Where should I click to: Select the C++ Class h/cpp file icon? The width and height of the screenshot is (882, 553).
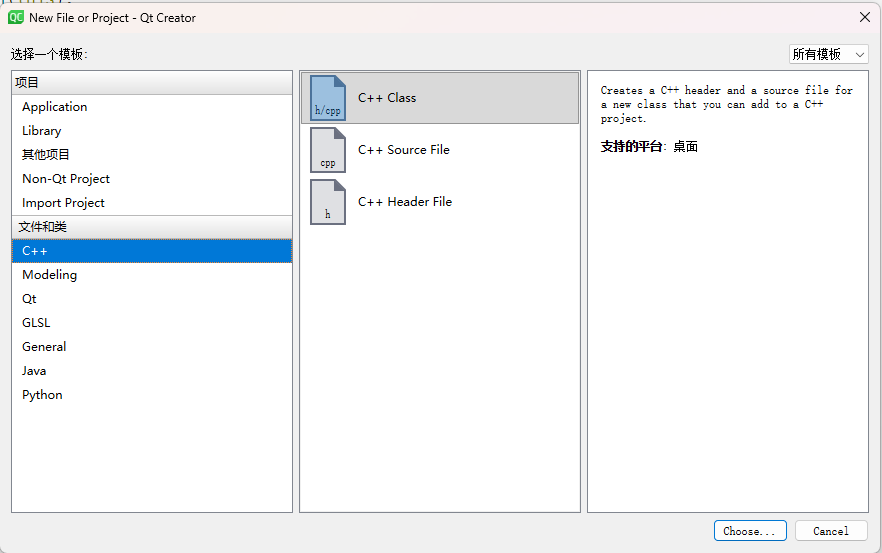coord(328,98)
